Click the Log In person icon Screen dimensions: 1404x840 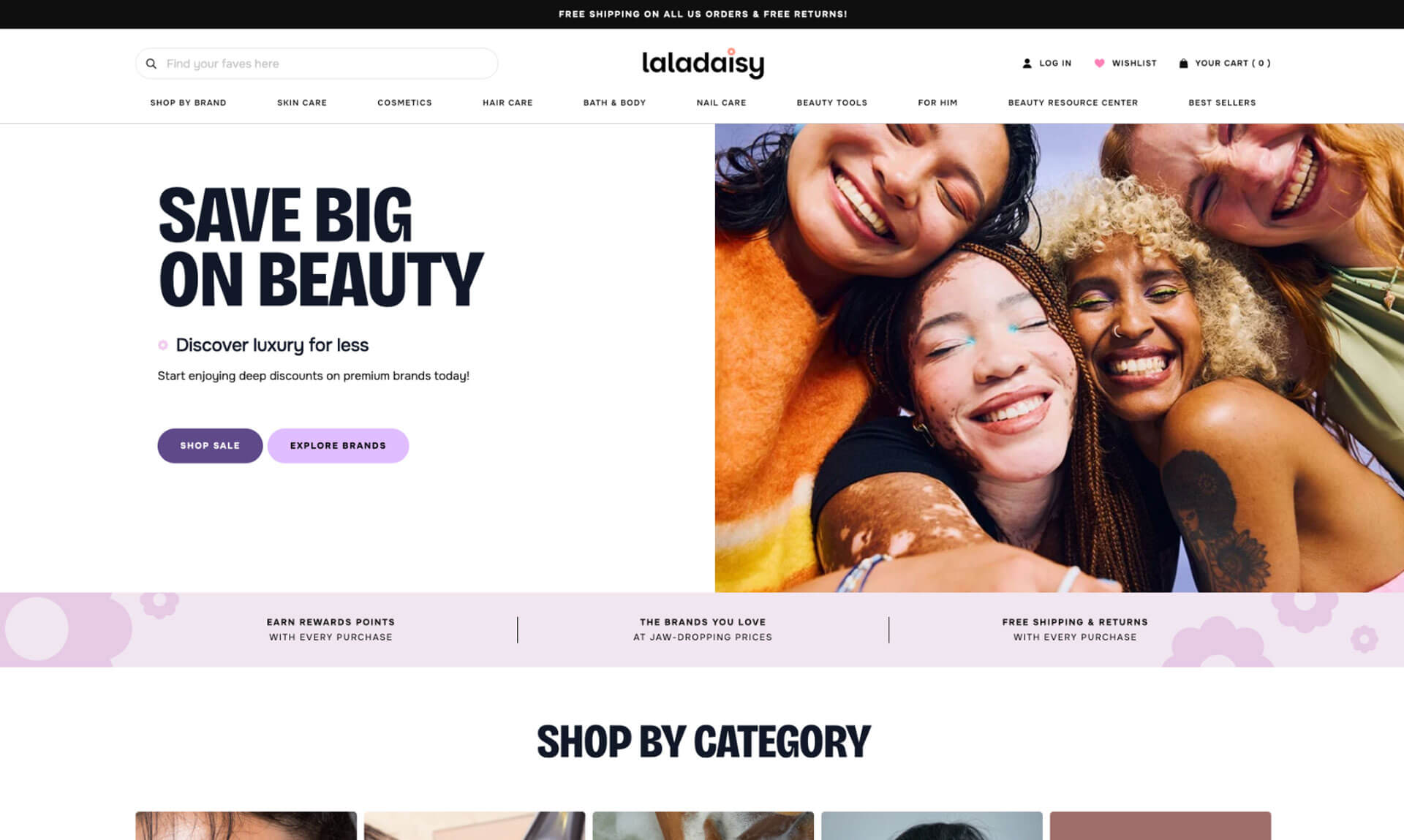[x=1027, y=64]
